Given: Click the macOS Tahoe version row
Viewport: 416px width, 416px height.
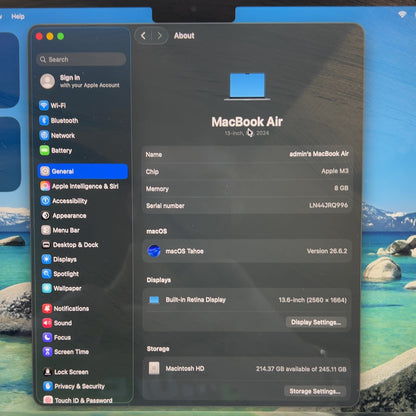Looking at the screenshot, I should tap(247, 251).
